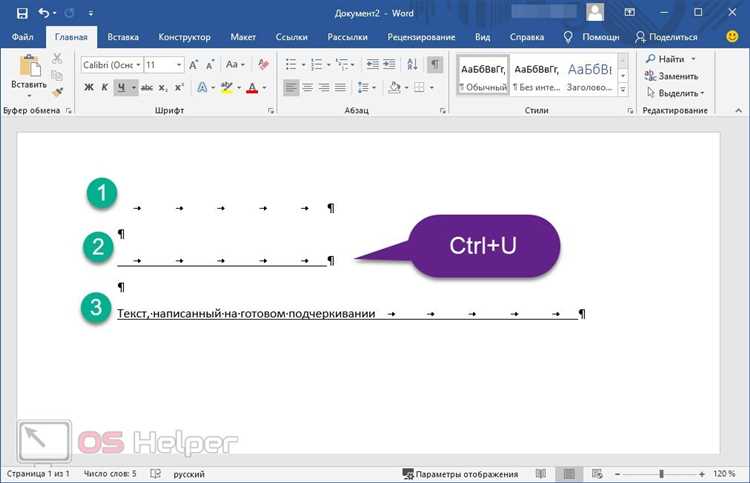Create a bulleted list
The width and height of the screenshot is (750, 483).
click(x=291, y=64)
